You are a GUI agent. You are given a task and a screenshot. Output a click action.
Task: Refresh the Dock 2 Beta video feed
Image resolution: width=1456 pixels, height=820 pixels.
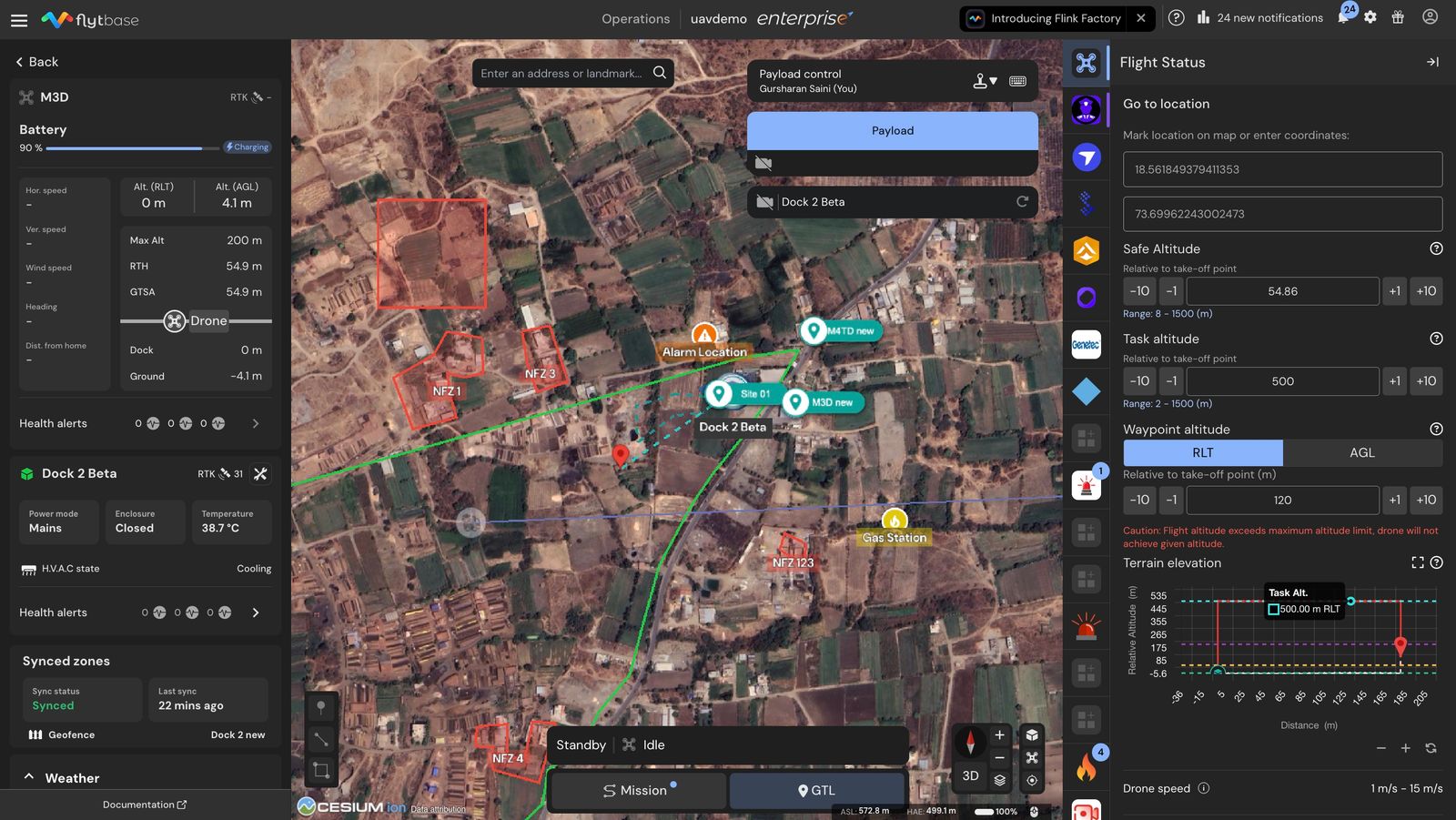[x=1022, y=202]
